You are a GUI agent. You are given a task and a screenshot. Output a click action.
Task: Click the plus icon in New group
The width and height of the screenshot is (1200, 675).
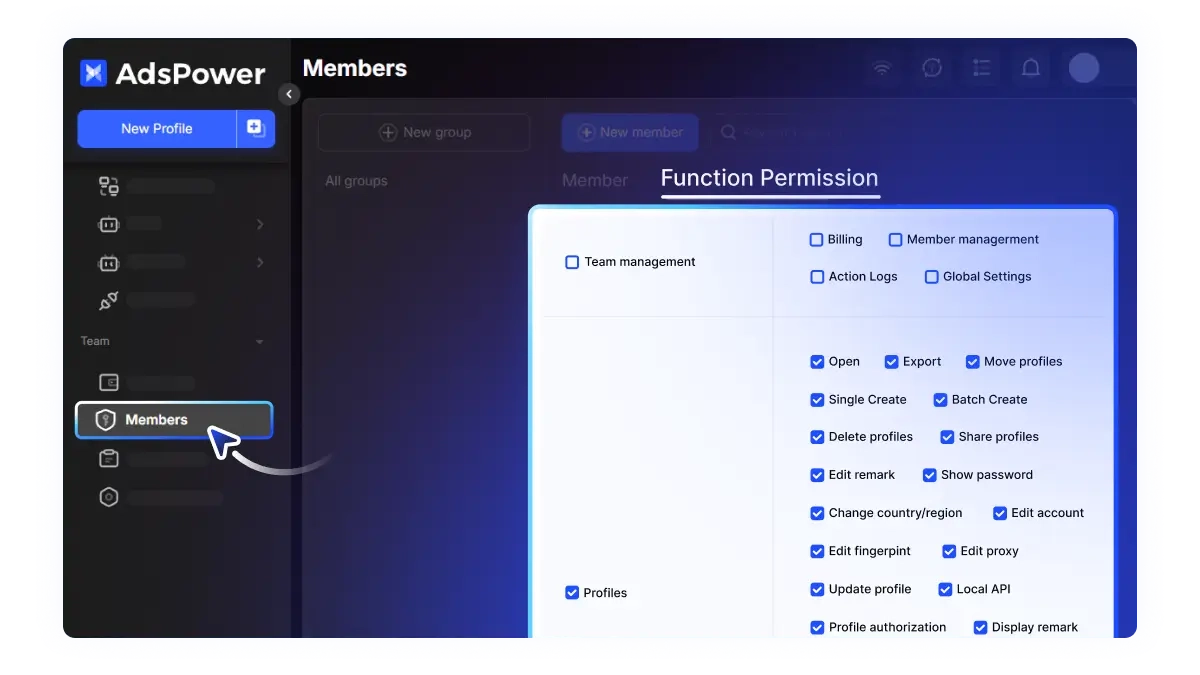(388, 132)
